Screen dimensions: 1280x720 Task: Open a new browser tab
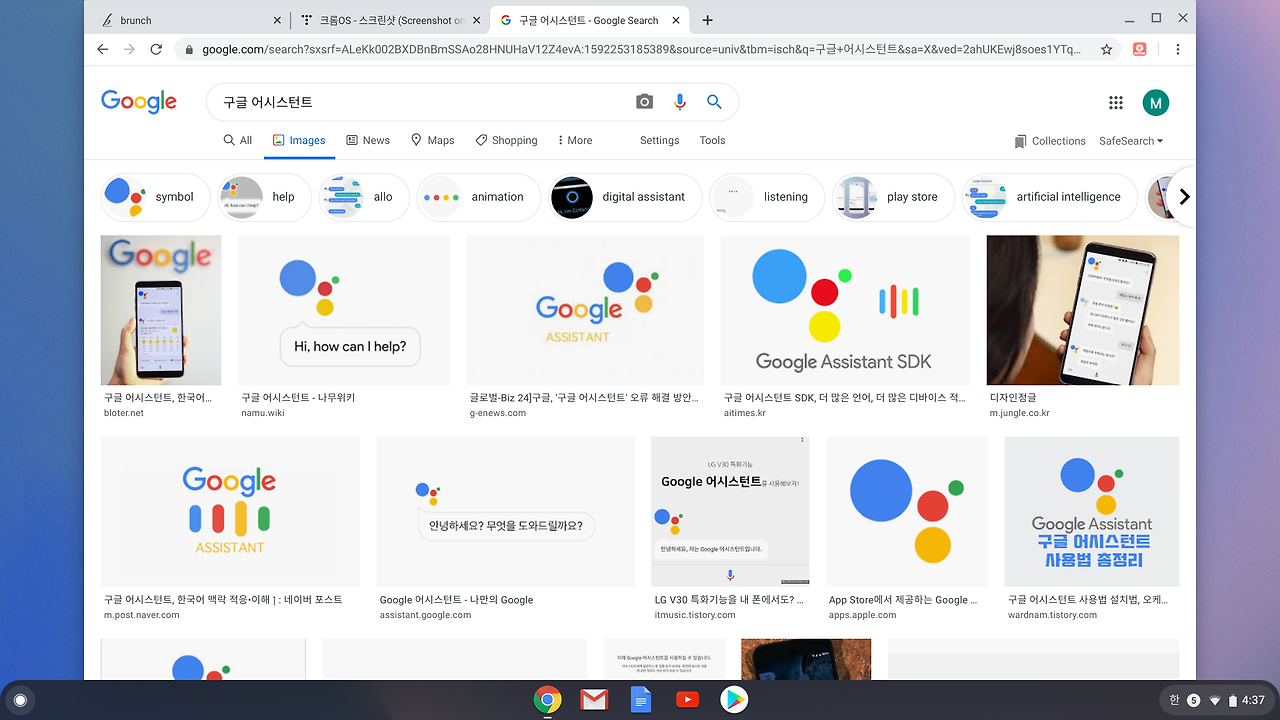[x=708, y=20]
